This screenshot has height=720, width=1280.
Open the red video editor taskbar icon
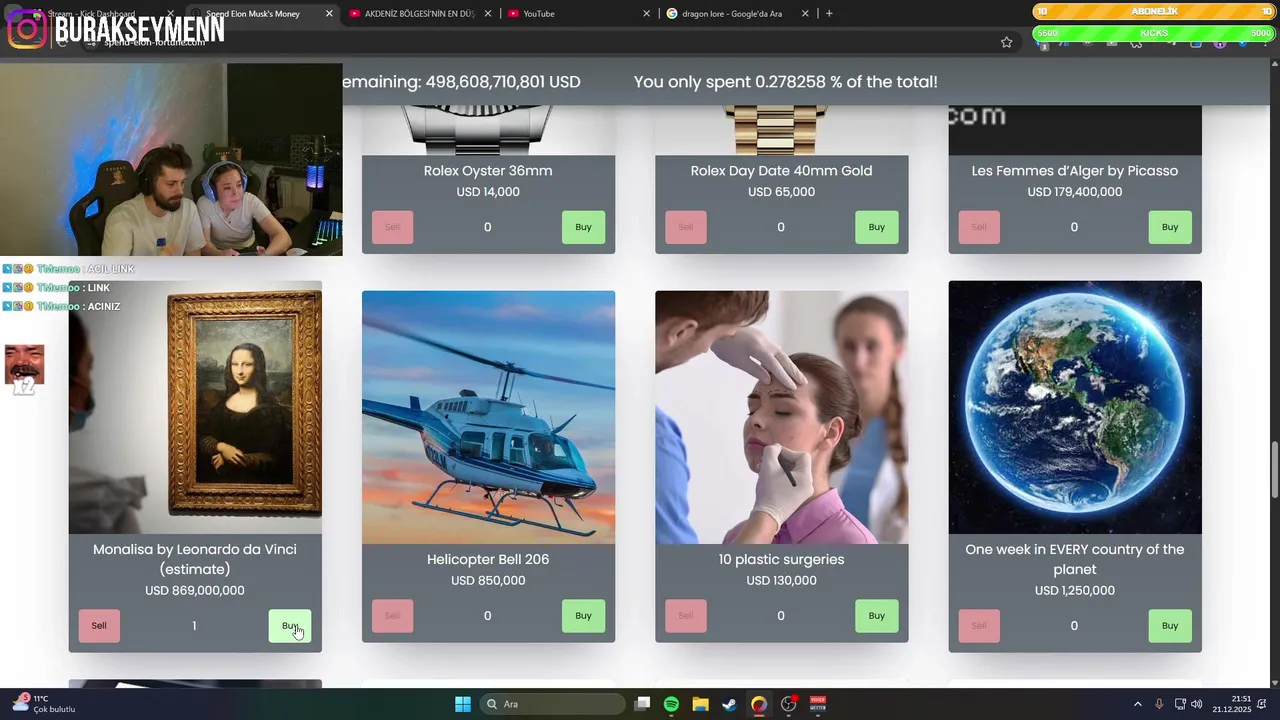(x=818, y=704)
